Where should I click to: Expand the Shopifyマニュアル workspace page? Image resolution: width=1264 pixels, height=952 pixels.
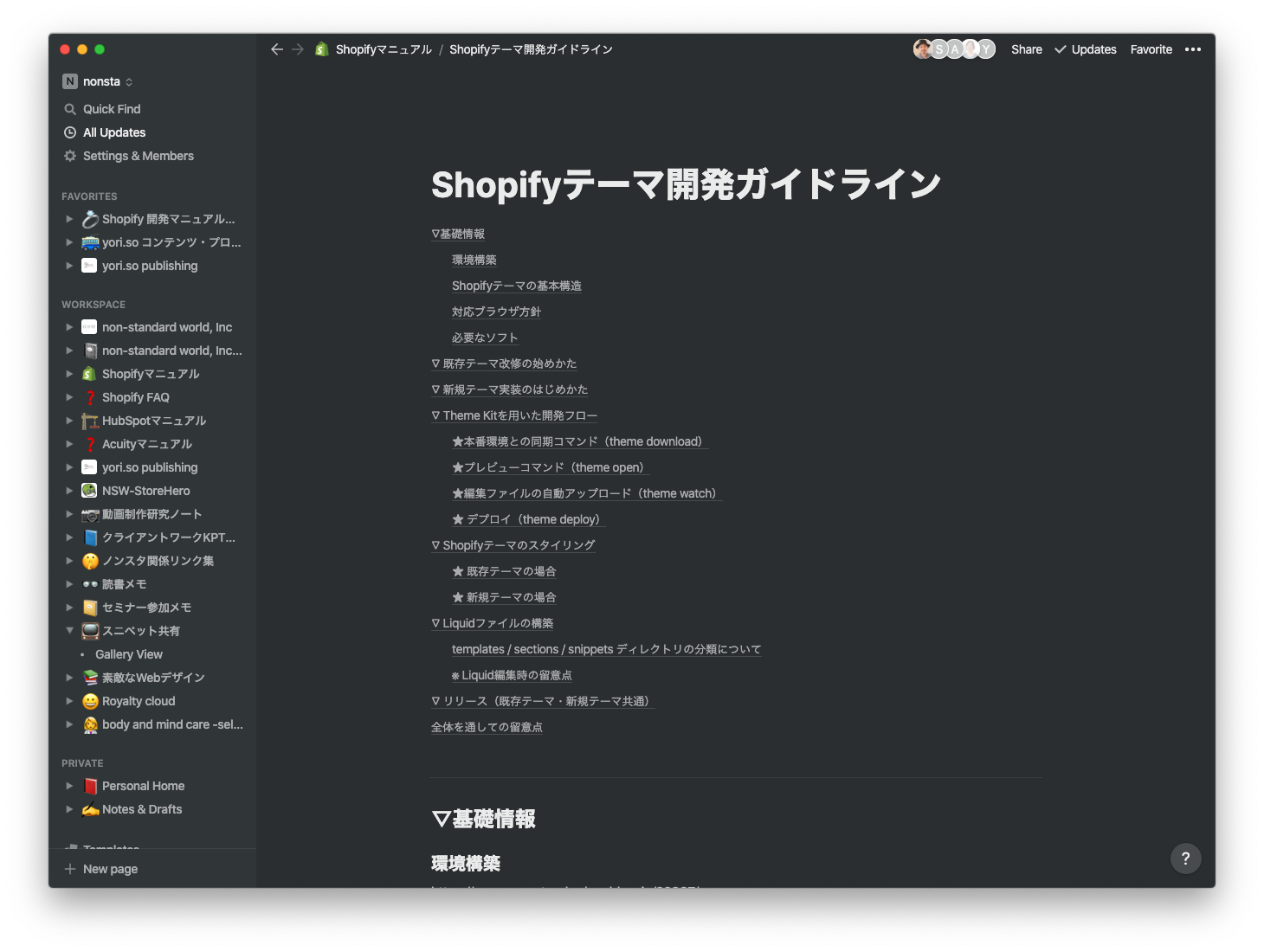(x=69, y=374)
